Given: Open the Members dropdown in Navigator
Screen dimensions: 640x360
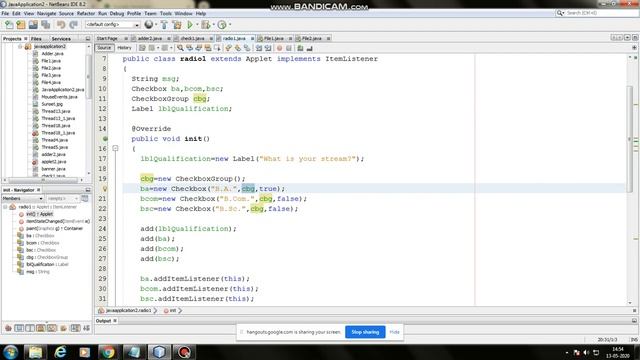Looking at the screenshot, I should [x=22, y=198].
